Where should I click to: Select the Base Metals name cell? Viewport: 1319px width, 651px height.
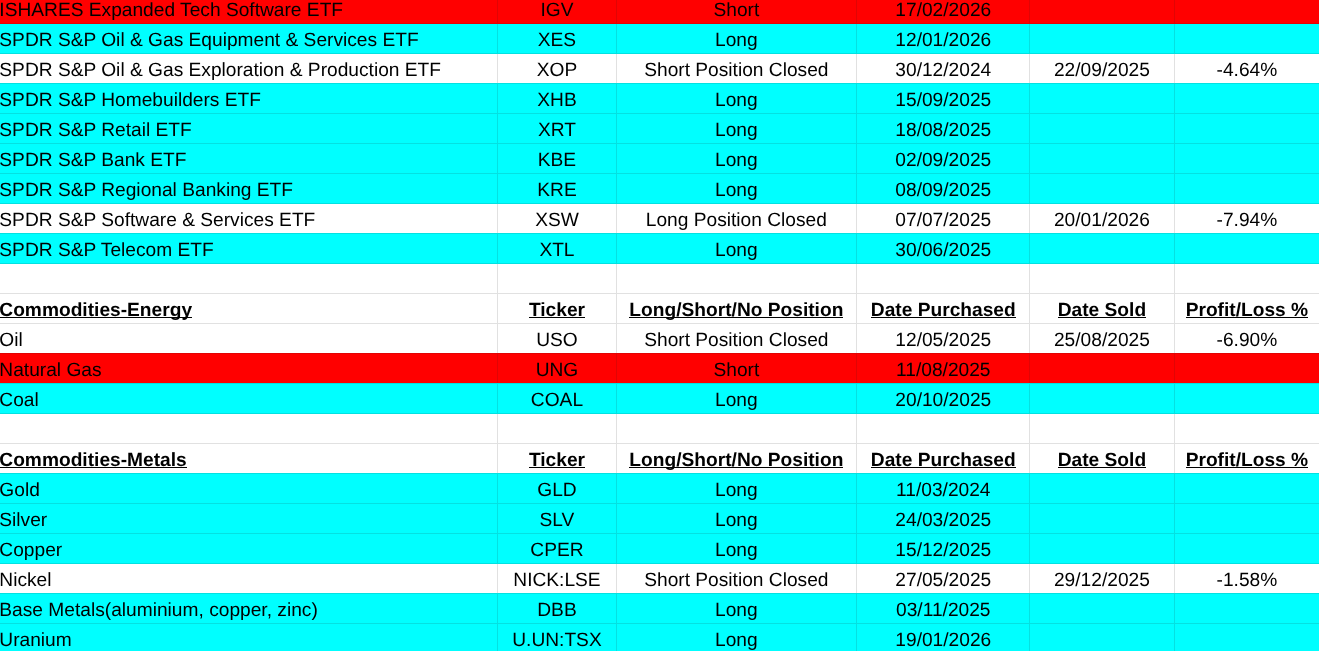(159, 609)
